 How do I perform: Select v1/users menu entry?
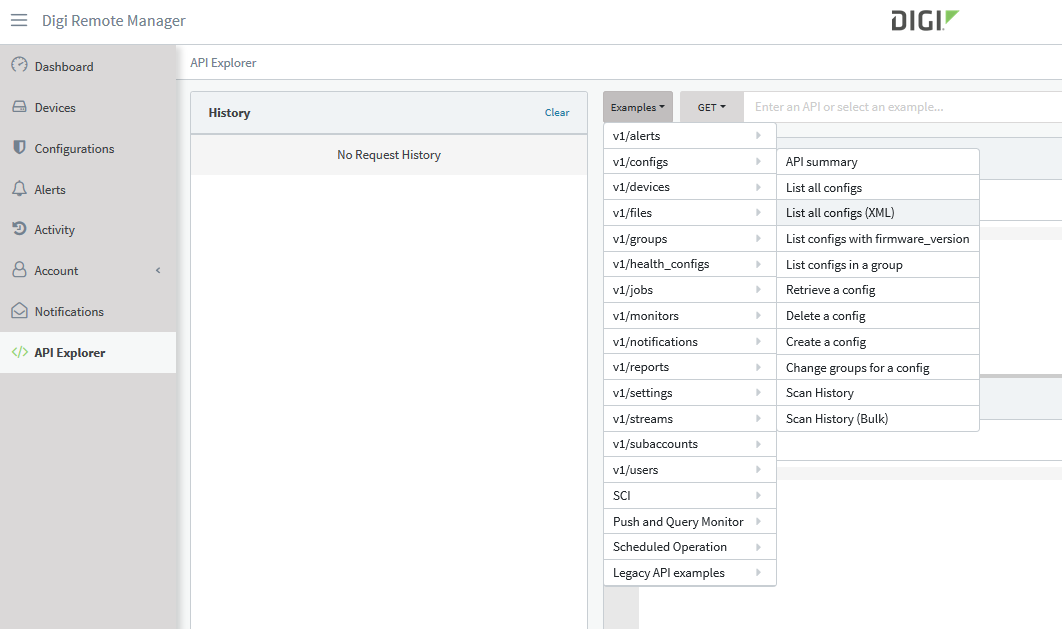[x=689, y=470]
